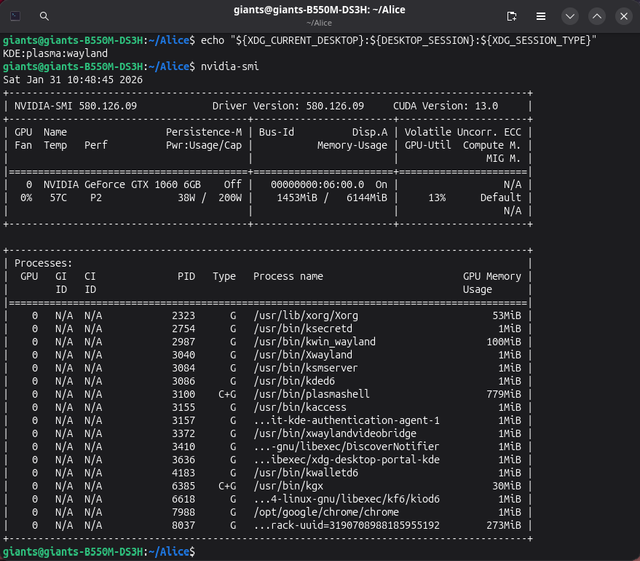Click the 779MiB memory usage value

[504, 394]
